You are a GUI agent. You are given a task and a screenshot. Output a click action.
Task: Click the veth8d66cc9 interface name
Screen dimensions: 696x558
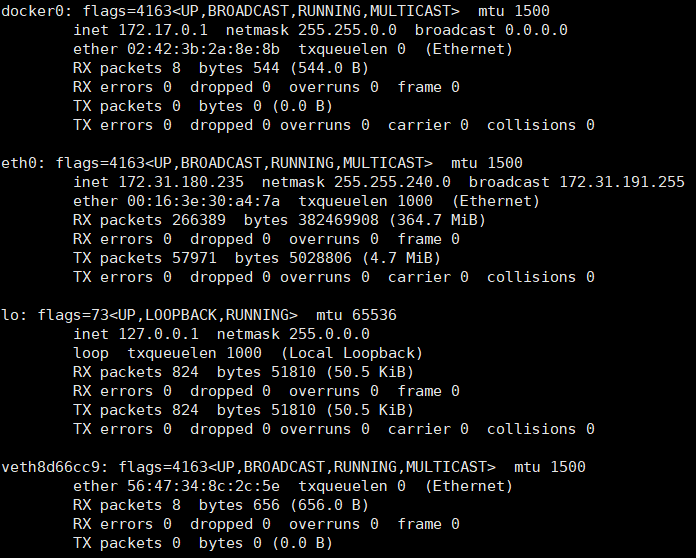click(51, 467)
